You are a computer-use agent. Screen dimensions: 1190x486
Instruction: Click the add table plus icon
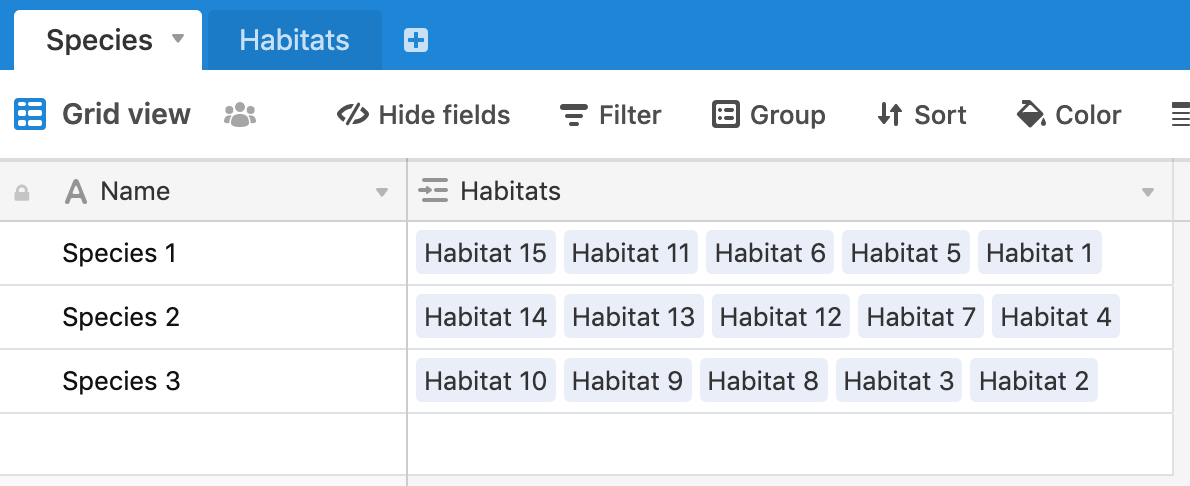pos(416,40)
